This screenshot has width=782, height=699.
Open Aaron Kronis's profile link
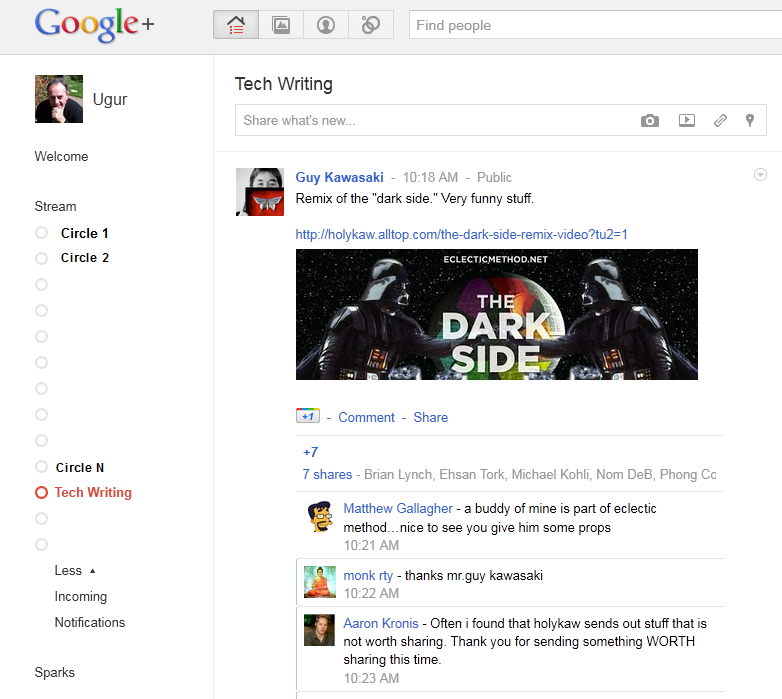point(381,623)
